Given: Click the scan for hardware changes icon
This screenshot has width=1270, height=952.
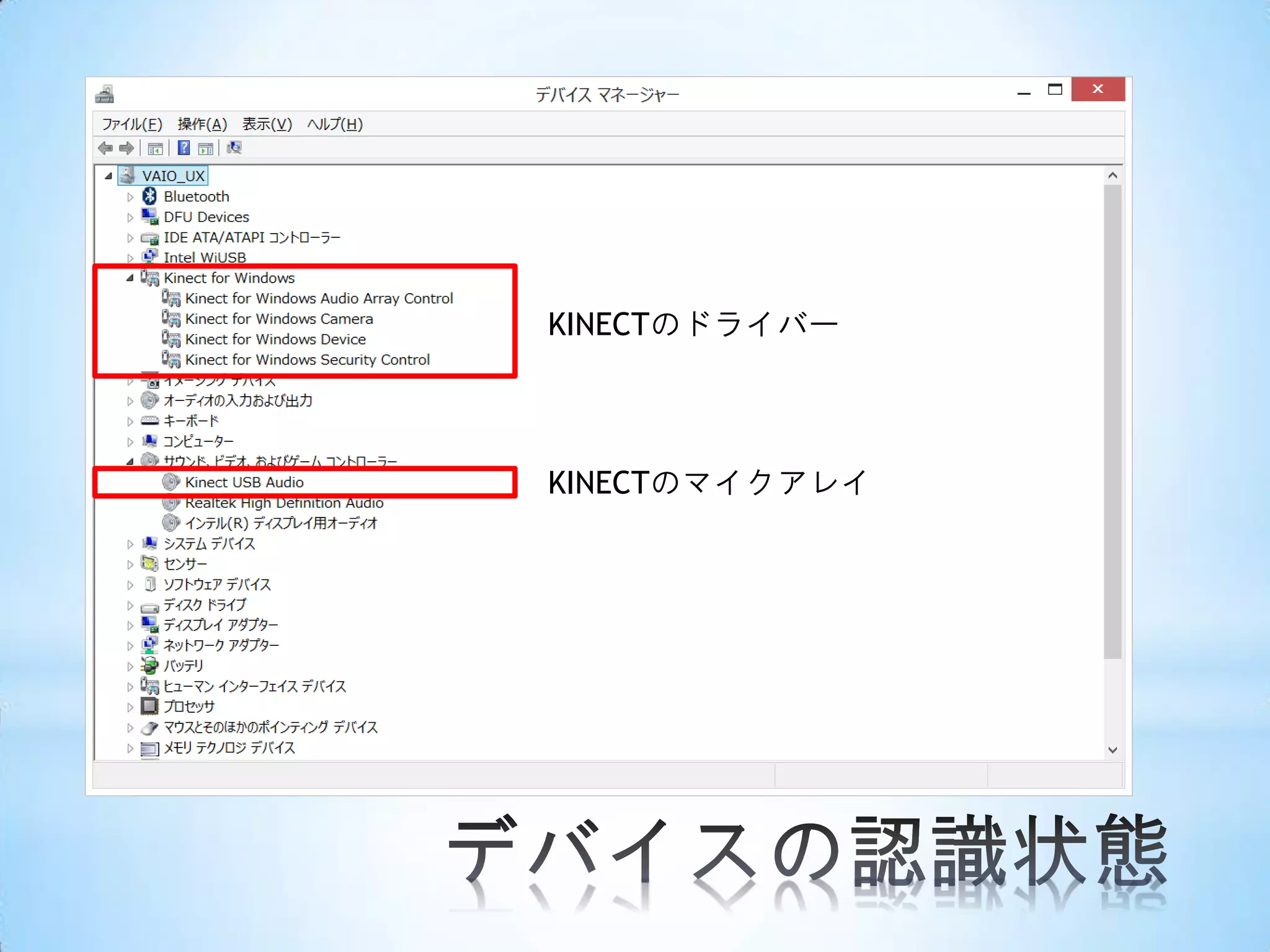Looking at the screenshot, I should [234, 148].
